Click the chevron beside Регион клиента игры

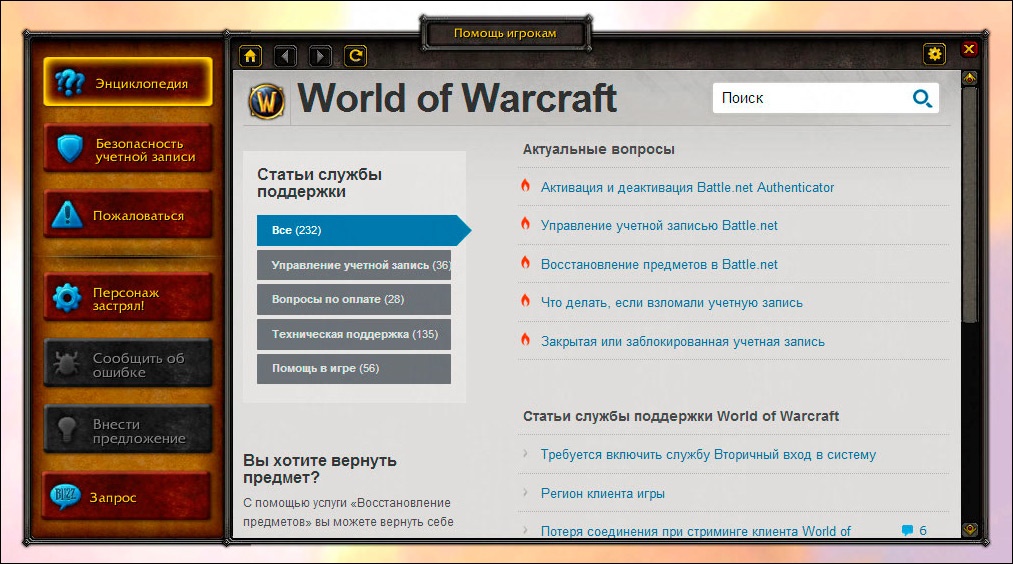pos(525,492)
